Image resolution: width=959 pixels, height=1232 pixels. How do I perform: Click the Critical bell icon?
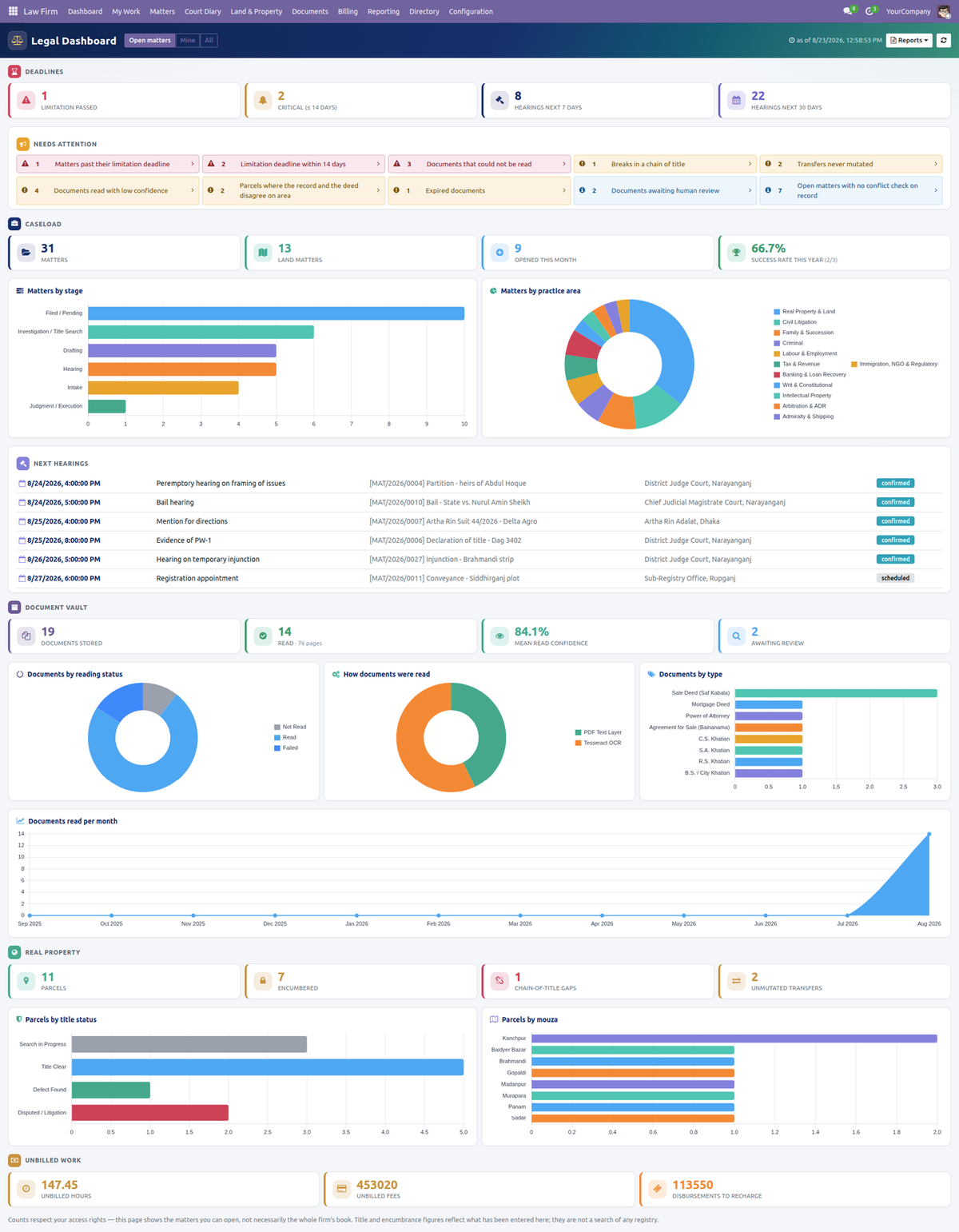coord(263,101)
